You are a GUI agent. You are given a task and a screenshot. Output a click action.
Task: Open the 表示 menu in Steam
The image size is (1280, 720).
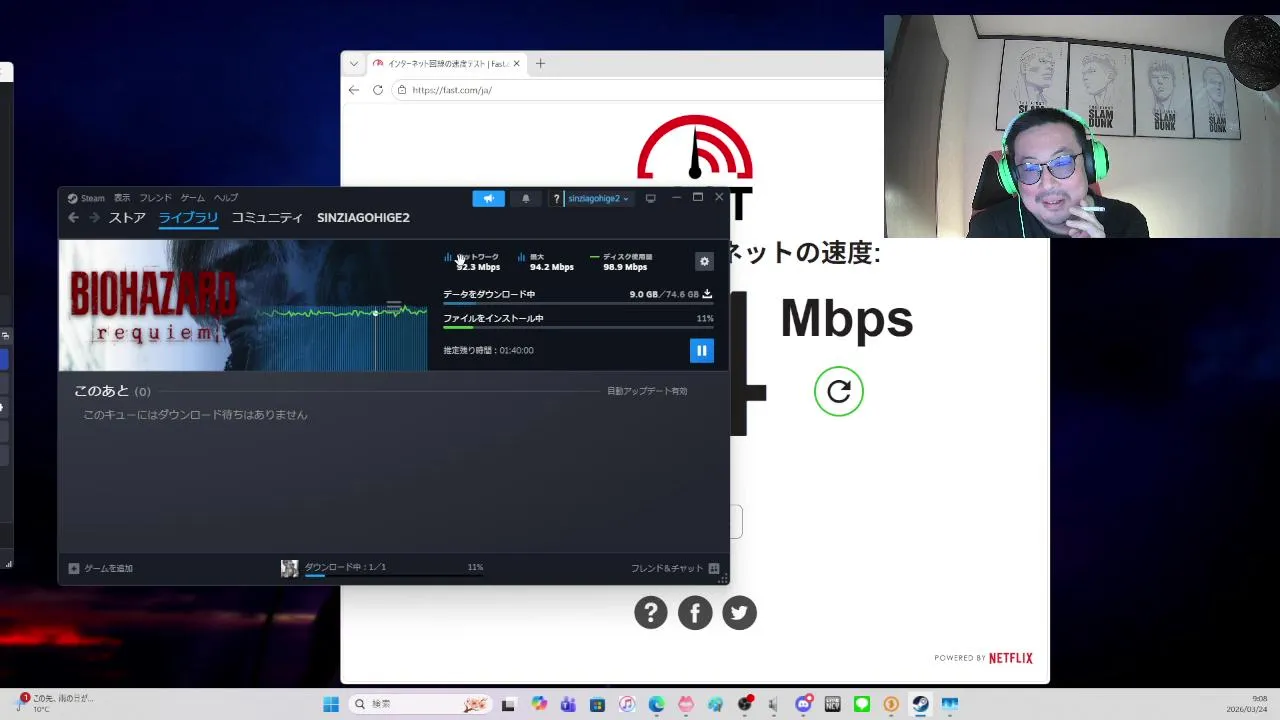click(x=122, y=198)
